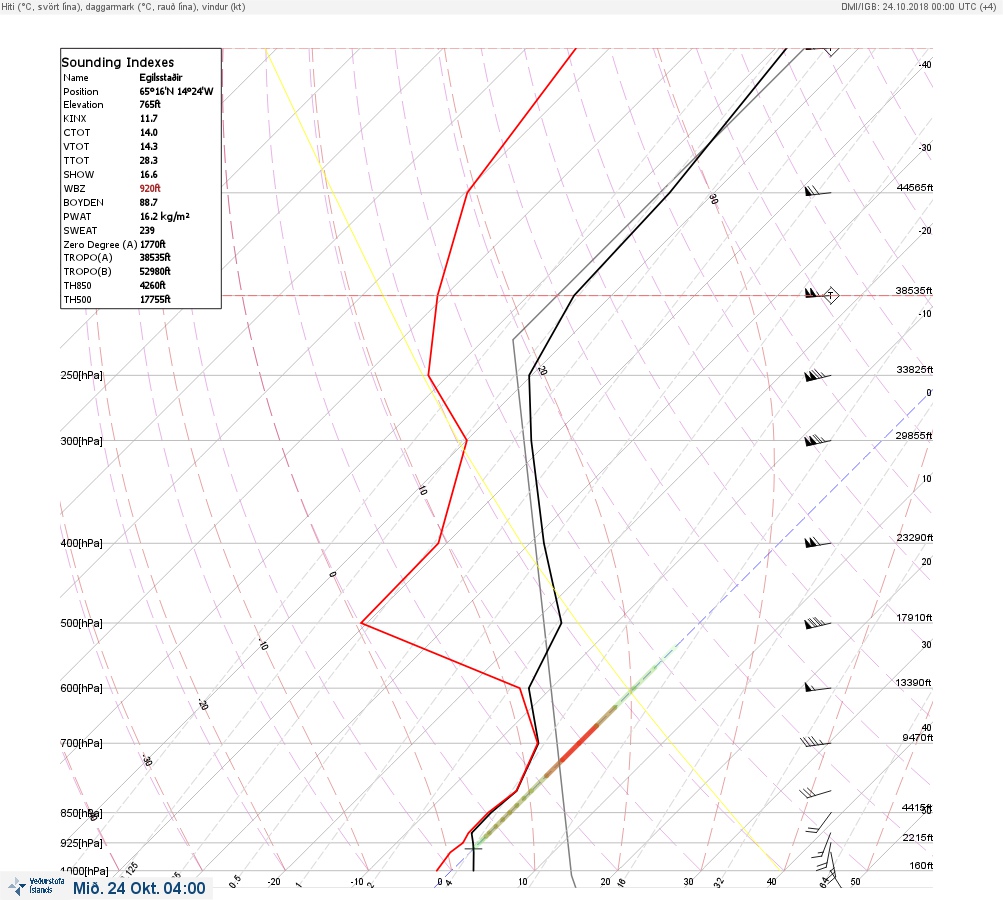Click the 500[hPa] pressure label
This screenshot has width=1003, height=900.
(x=81, y=623)
